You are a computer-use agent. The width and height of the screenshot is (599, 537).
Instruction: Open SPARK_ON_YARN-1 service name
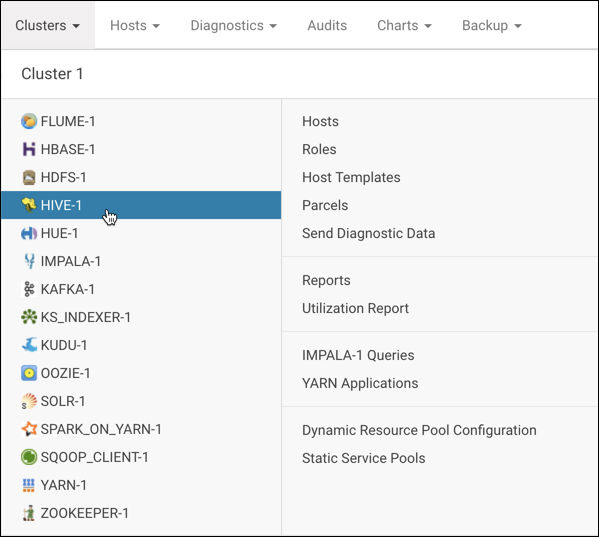pyautogui.click(x=101, y=429)
